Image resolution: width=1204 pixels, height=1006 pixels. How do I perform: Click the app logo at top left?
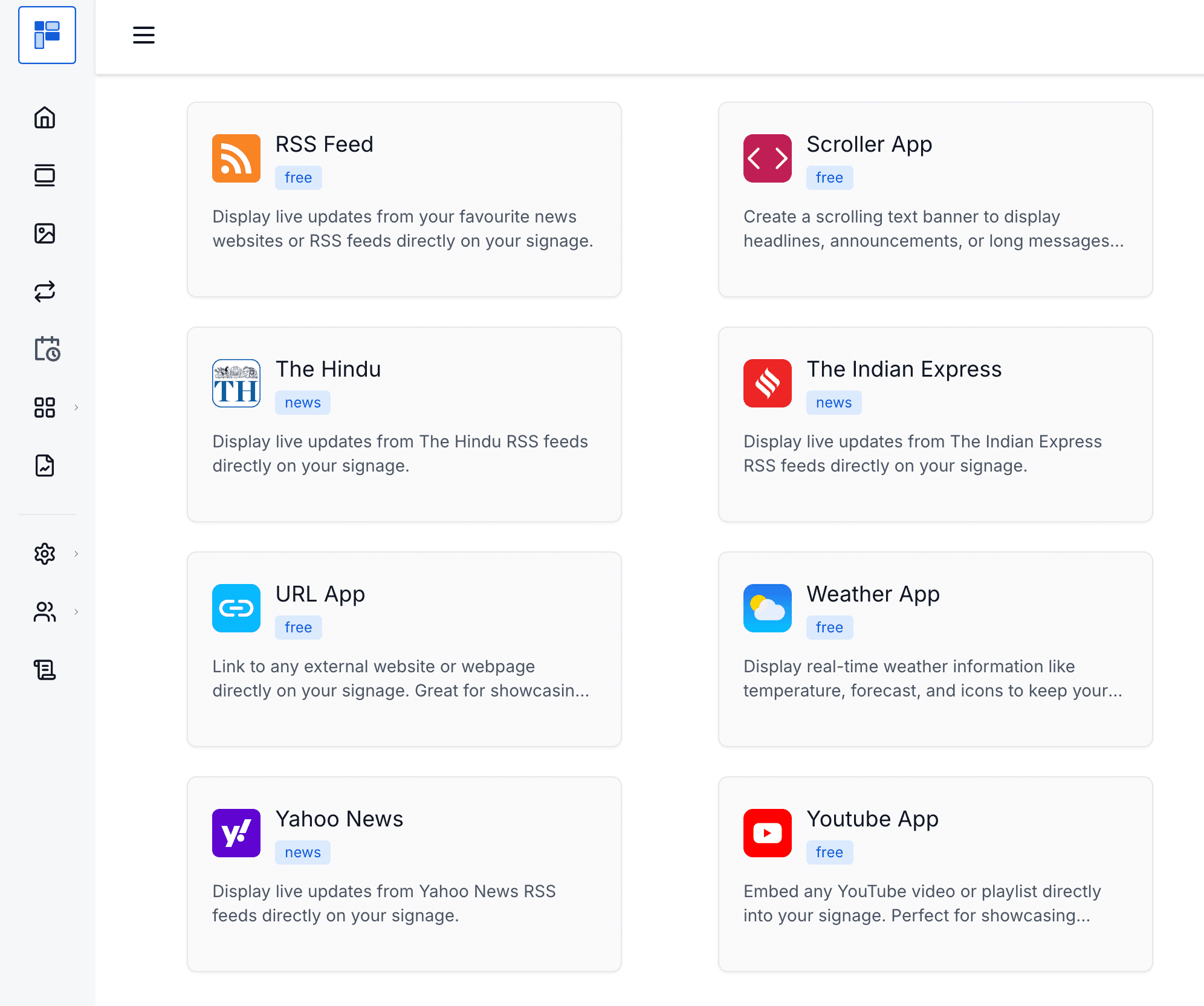point(47,35)
